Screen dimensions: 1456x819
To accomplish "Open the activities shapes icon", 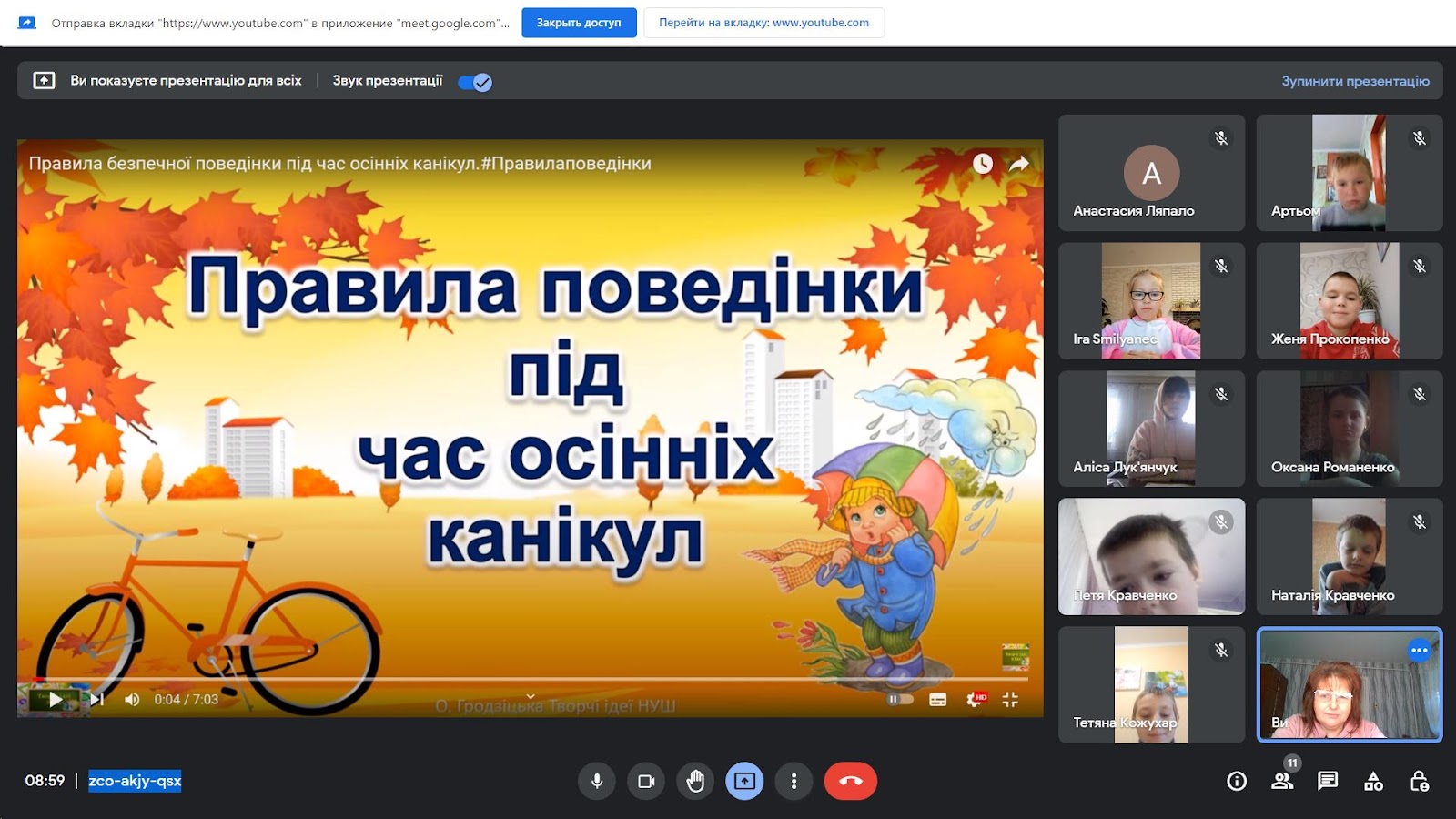I will 1373,781.
